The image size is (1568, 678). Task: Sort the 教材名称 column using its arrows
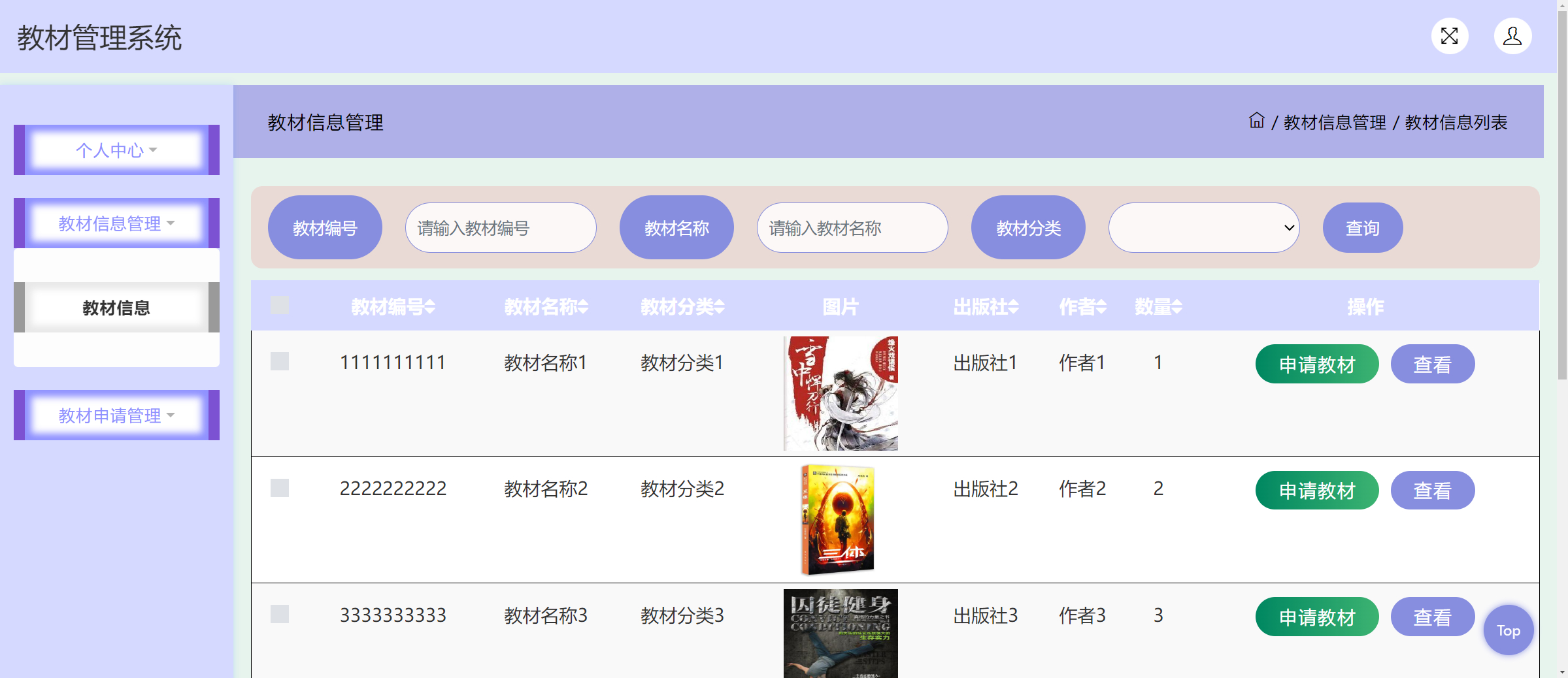tap(584, 306)
